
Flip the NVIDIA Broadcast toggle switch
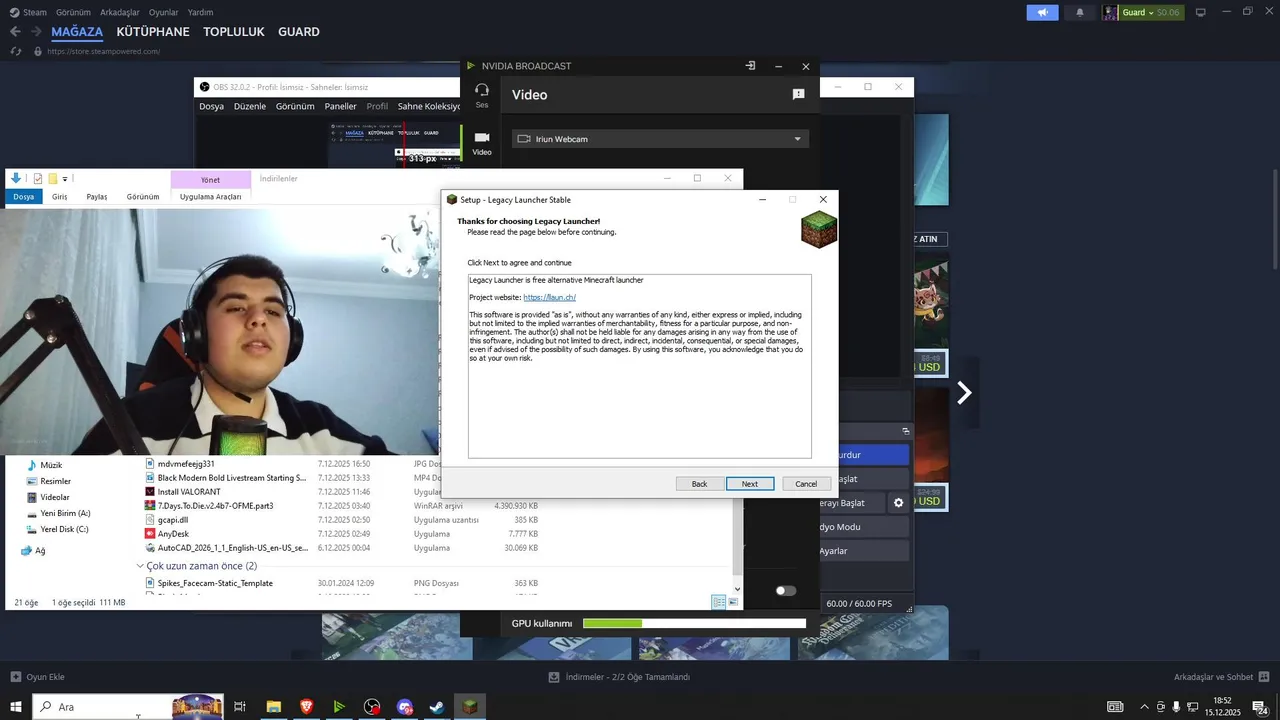click(x=786, y=590)
